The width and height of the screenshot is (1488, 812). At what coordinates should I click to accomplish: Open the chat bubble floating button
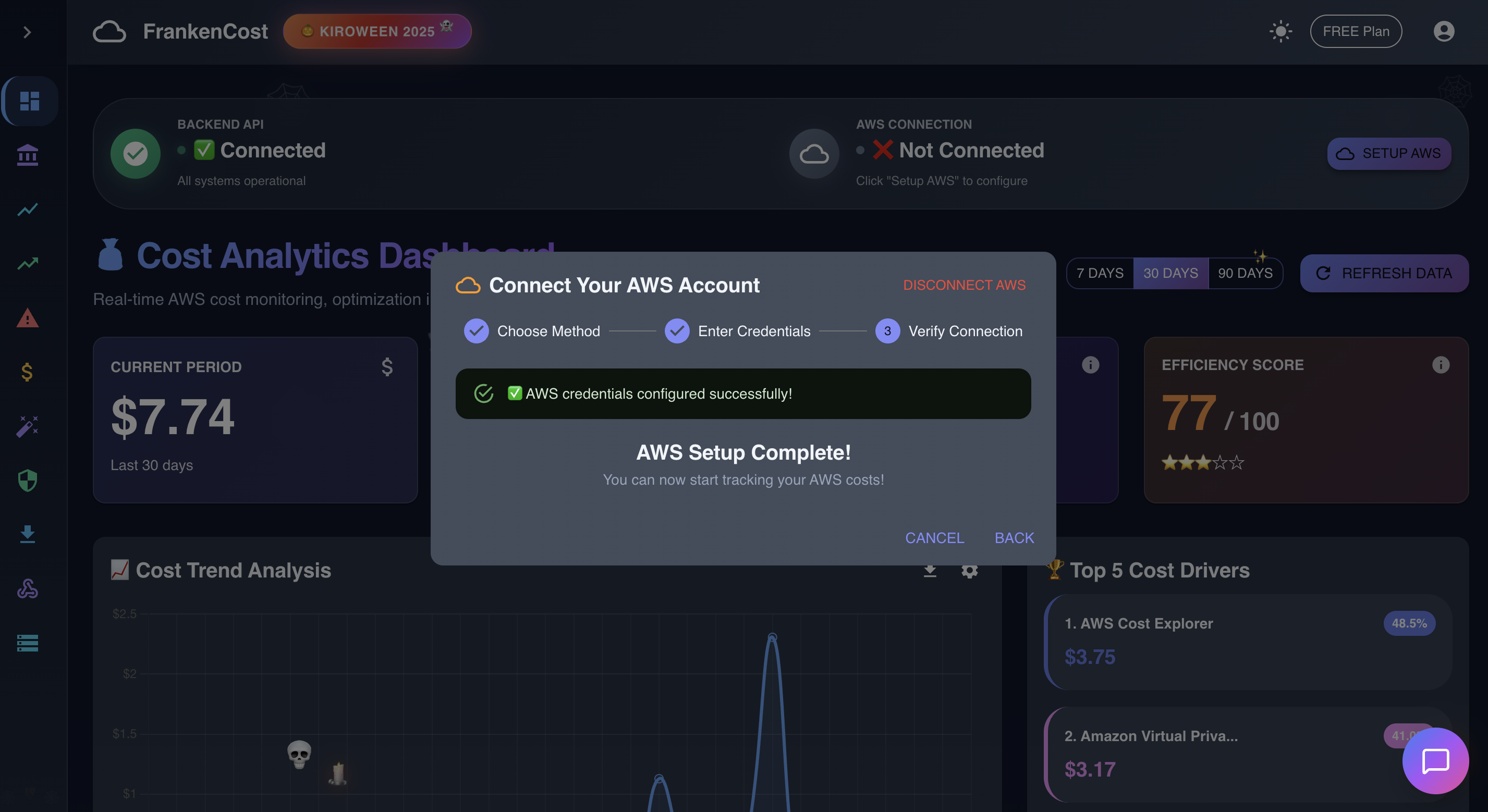click(1435, 760)
